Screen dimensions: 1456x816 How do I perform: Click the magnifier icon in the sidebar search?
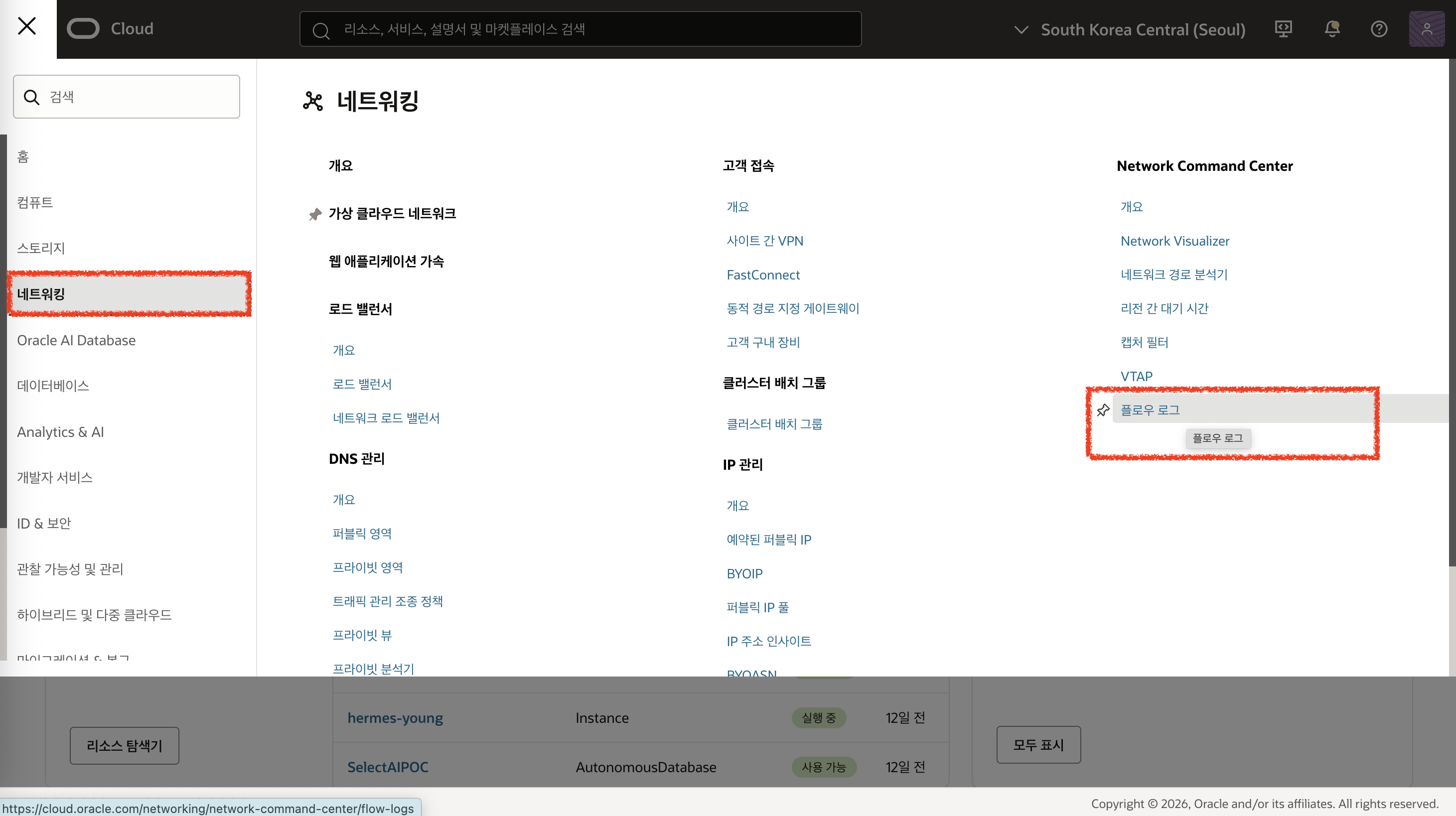coord(32,97)
